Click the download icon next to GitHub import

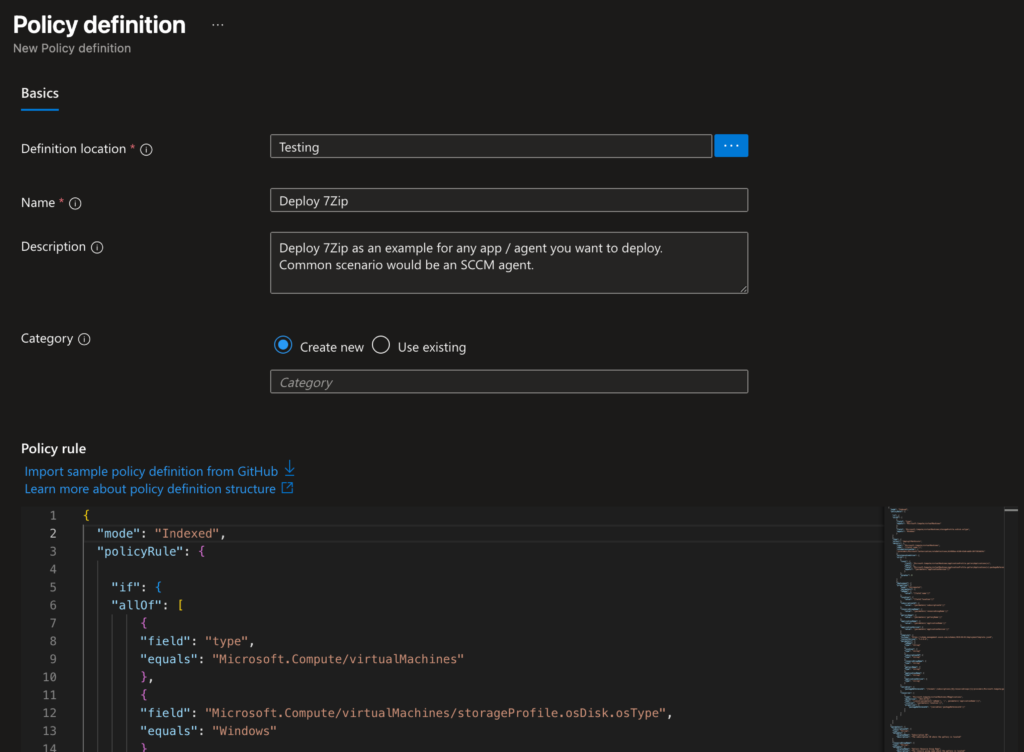(290, 469)
